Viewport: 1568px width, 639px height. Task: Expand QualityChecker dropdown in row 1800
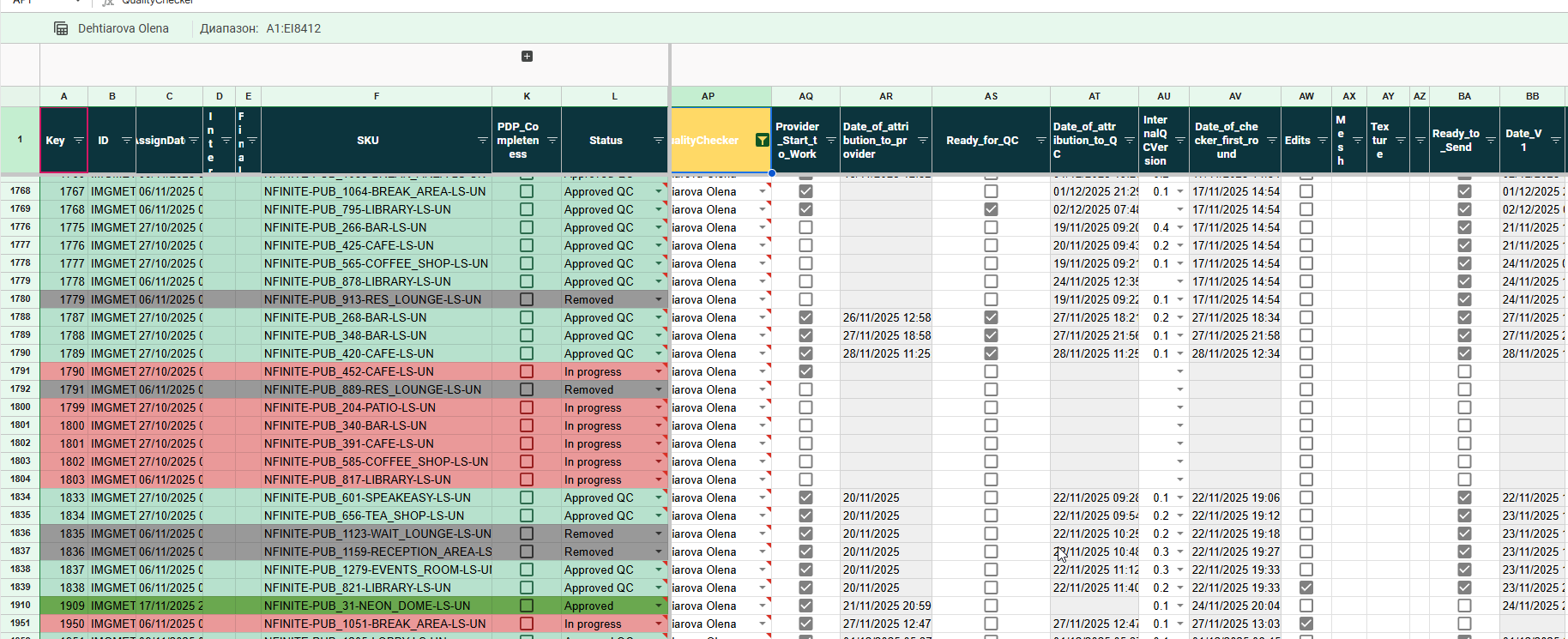click(762, 407)
